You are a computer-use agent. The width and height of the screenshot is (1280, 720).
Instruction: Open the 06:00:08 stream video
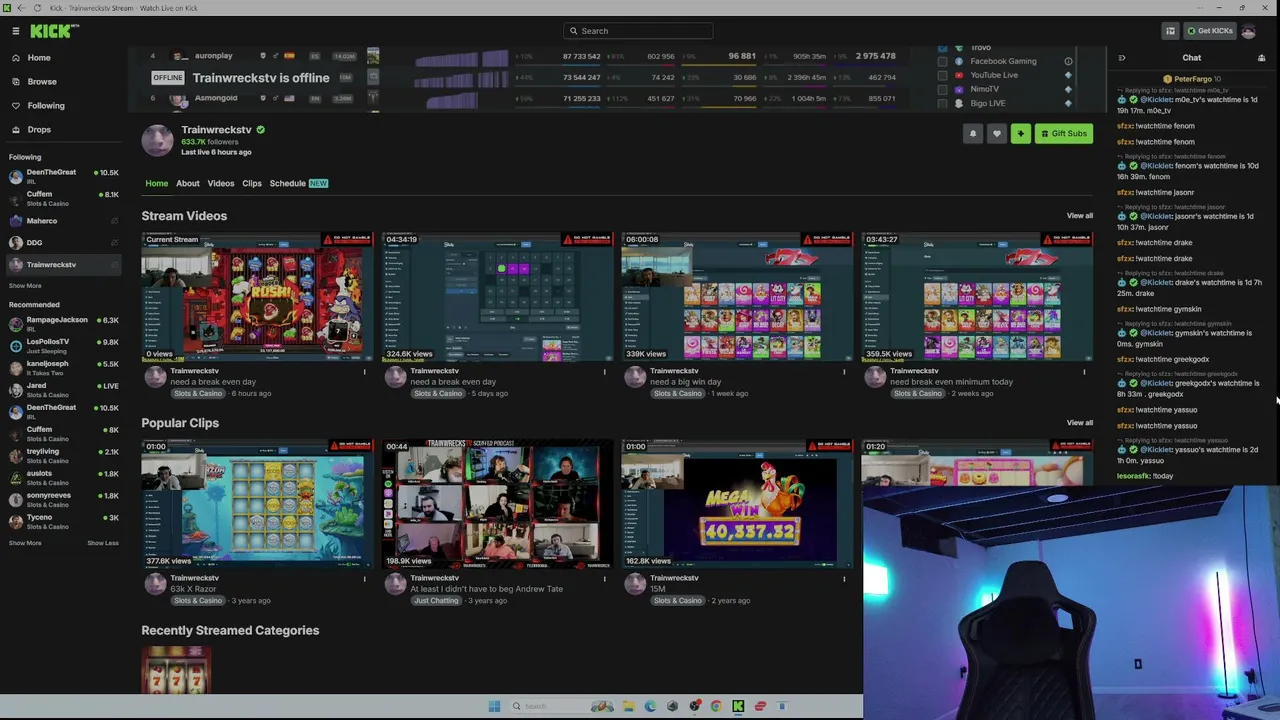[737, 297]
